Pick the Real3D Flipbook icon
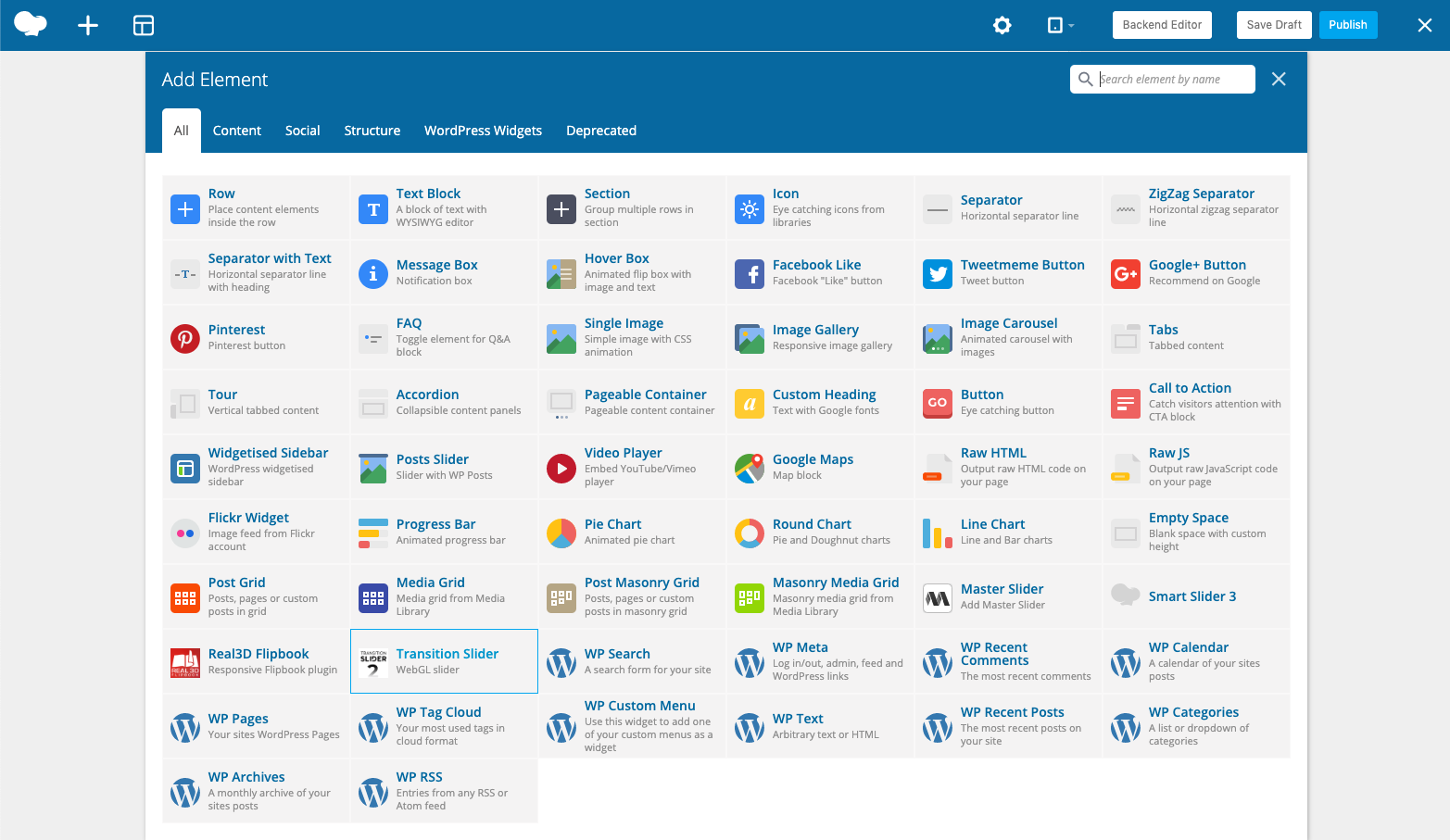1450x840 pixels. pyautogui.click(x=185, y=663)
